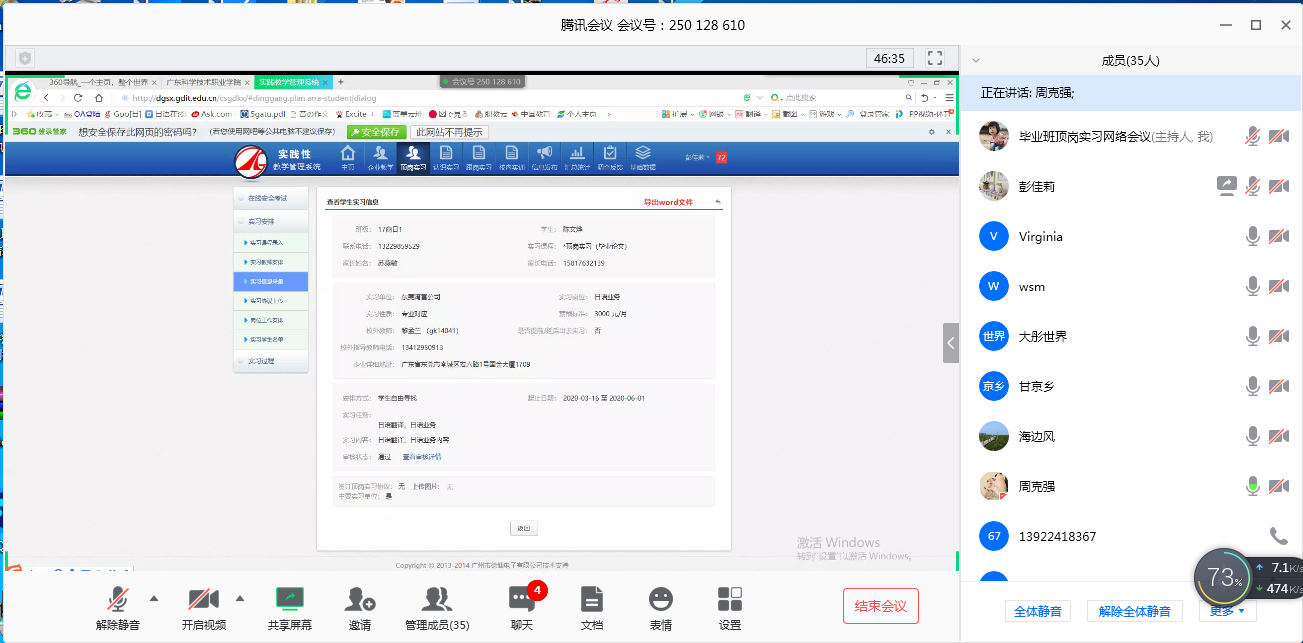Screen dimensions: 1303x643
Task: Toggle 海边风's microphone icon
Action: (x=1252, y=436)
